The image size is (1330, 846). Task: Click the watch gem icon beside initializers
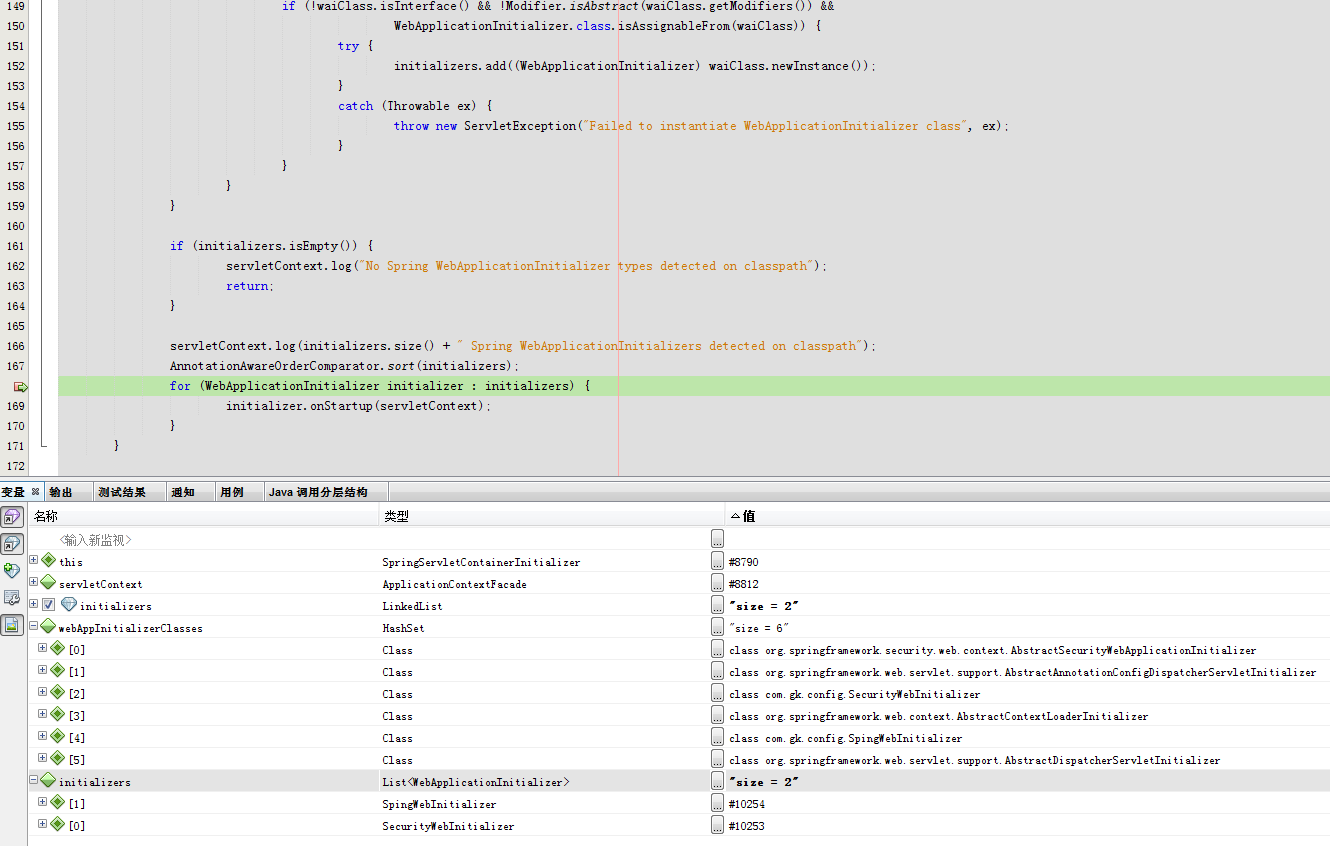pyautogui.click(x=69, y=605)
